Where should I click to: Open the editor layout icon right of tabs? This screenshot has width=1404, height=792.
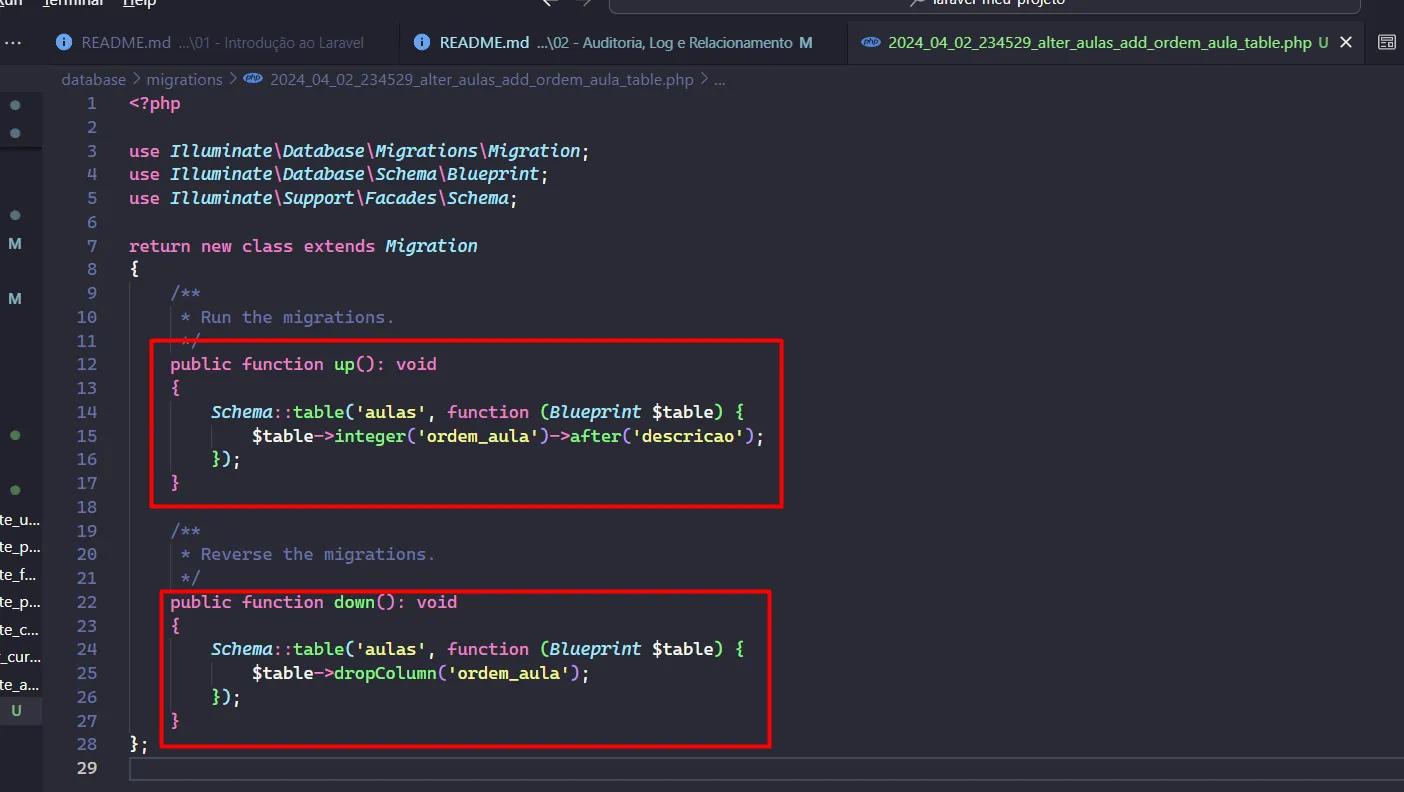click(1386, 42)
